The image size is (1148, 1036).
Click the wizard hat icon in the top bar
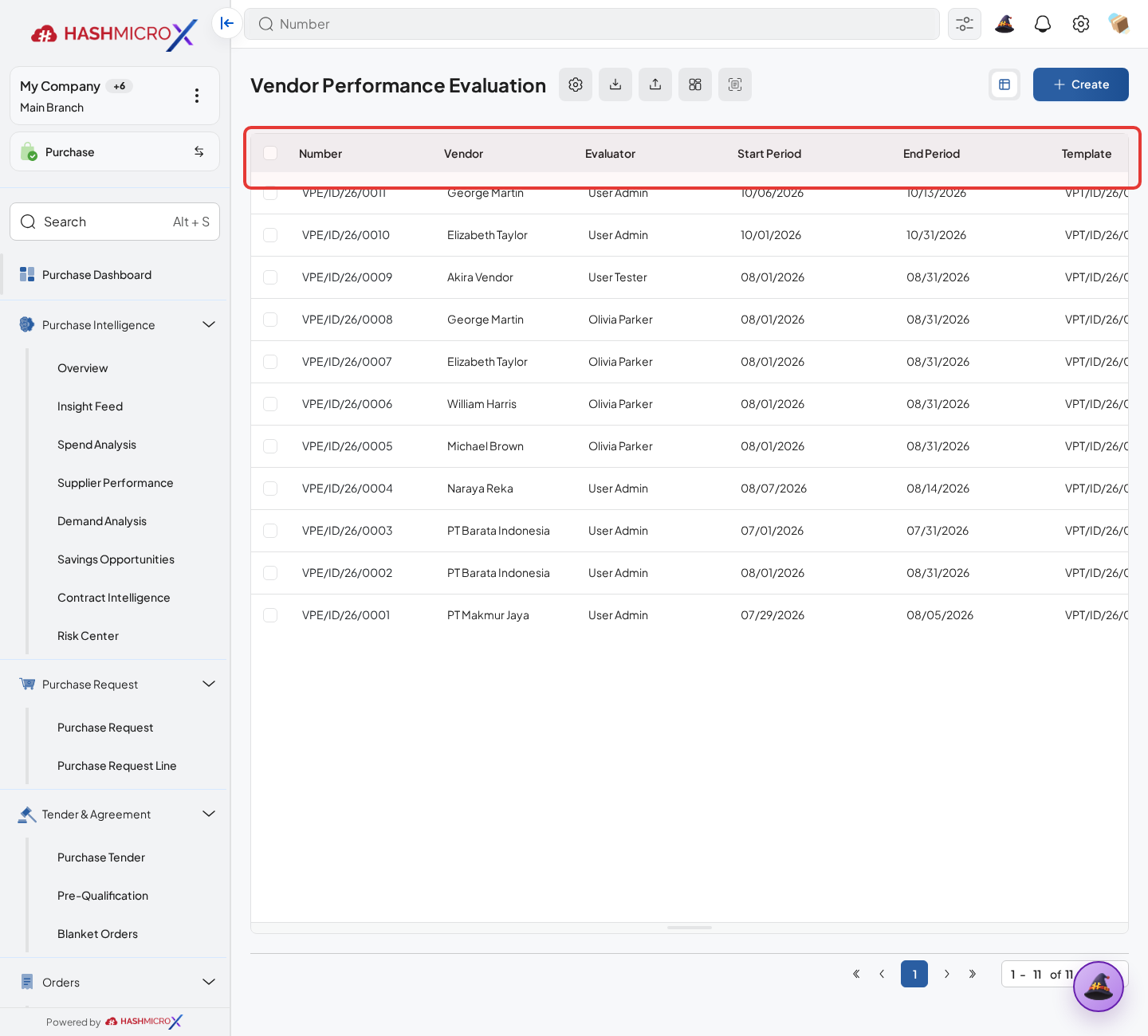pos(1005,24)
